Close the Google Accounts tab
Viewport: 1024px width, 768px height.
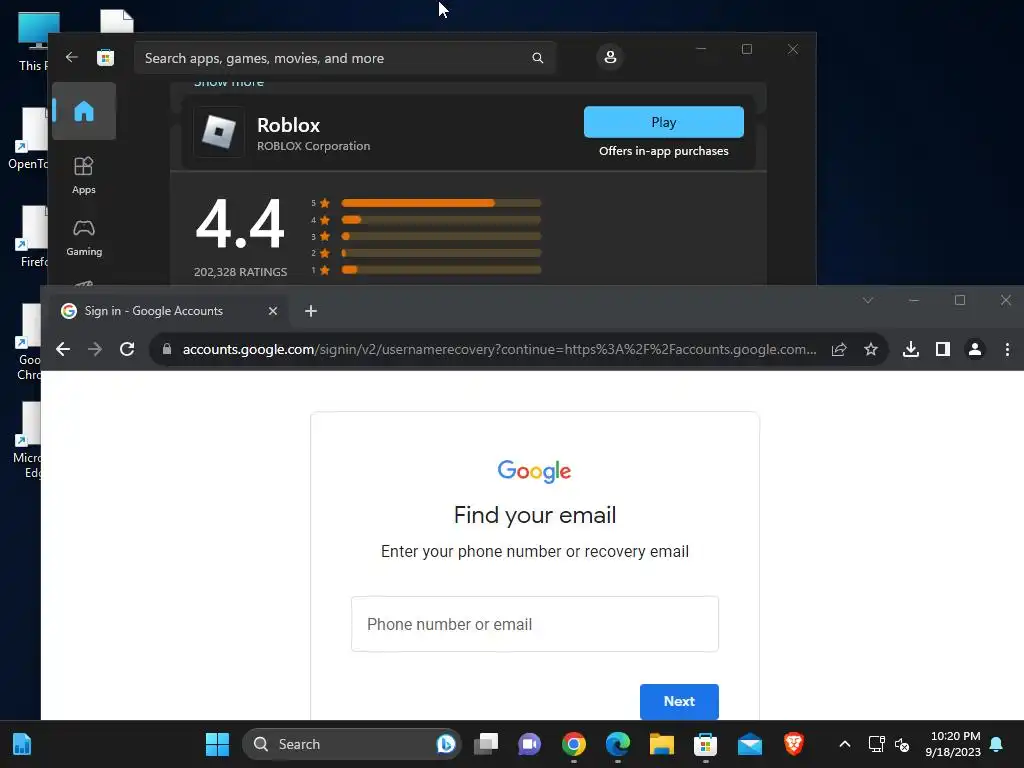273,311
